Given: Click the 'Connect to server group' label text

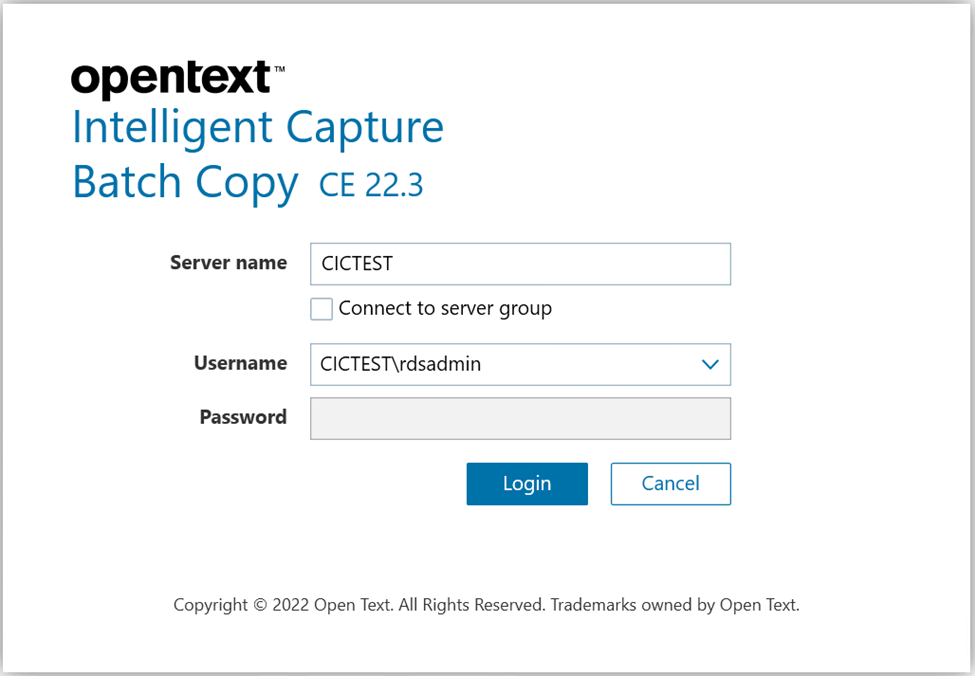Looking at the screenshot, I should [x=445, y=308].
